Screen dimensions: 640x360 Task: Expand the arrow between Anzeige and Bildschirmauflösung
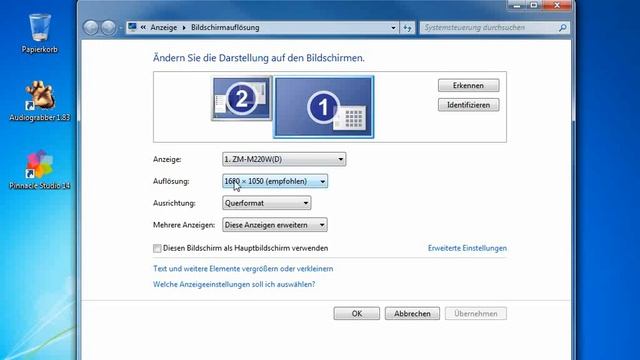tap(184, 27)
